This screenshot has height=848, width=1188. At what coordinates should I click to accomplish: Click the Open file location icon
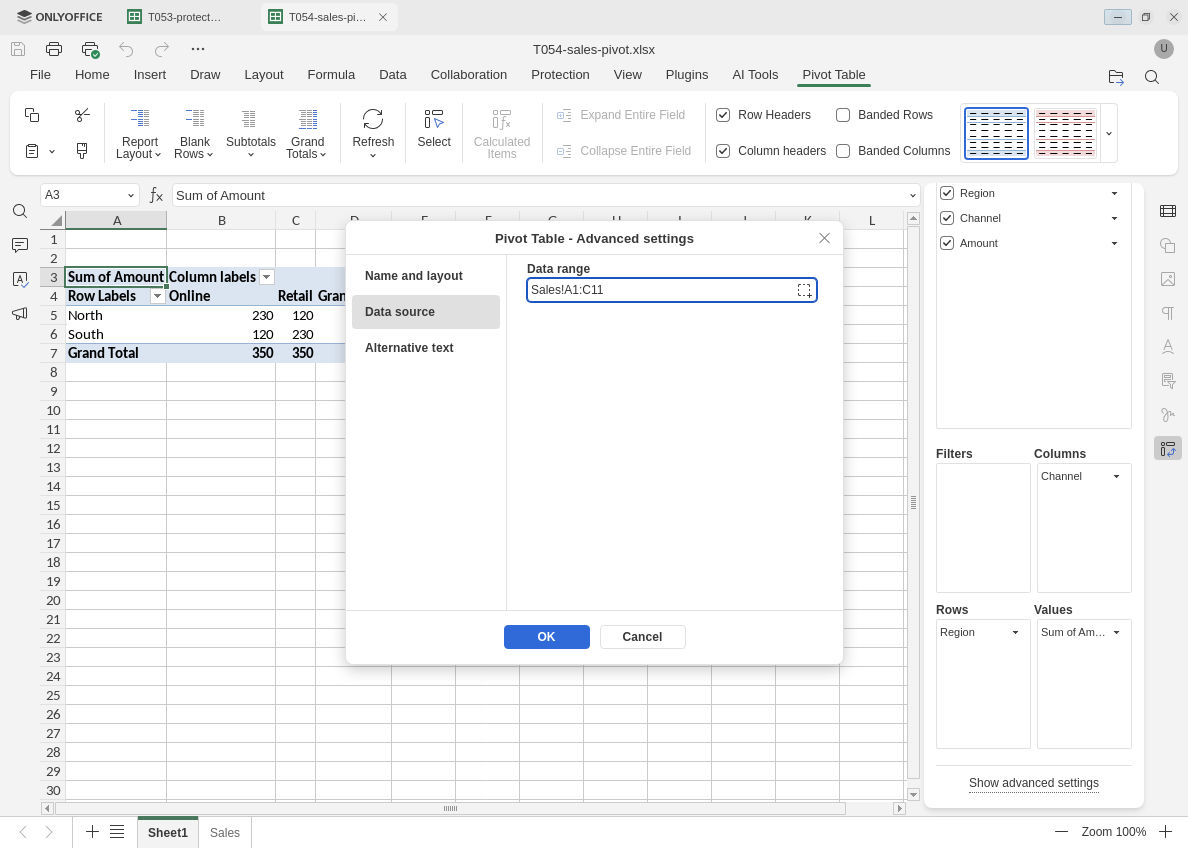(1115, 77)
